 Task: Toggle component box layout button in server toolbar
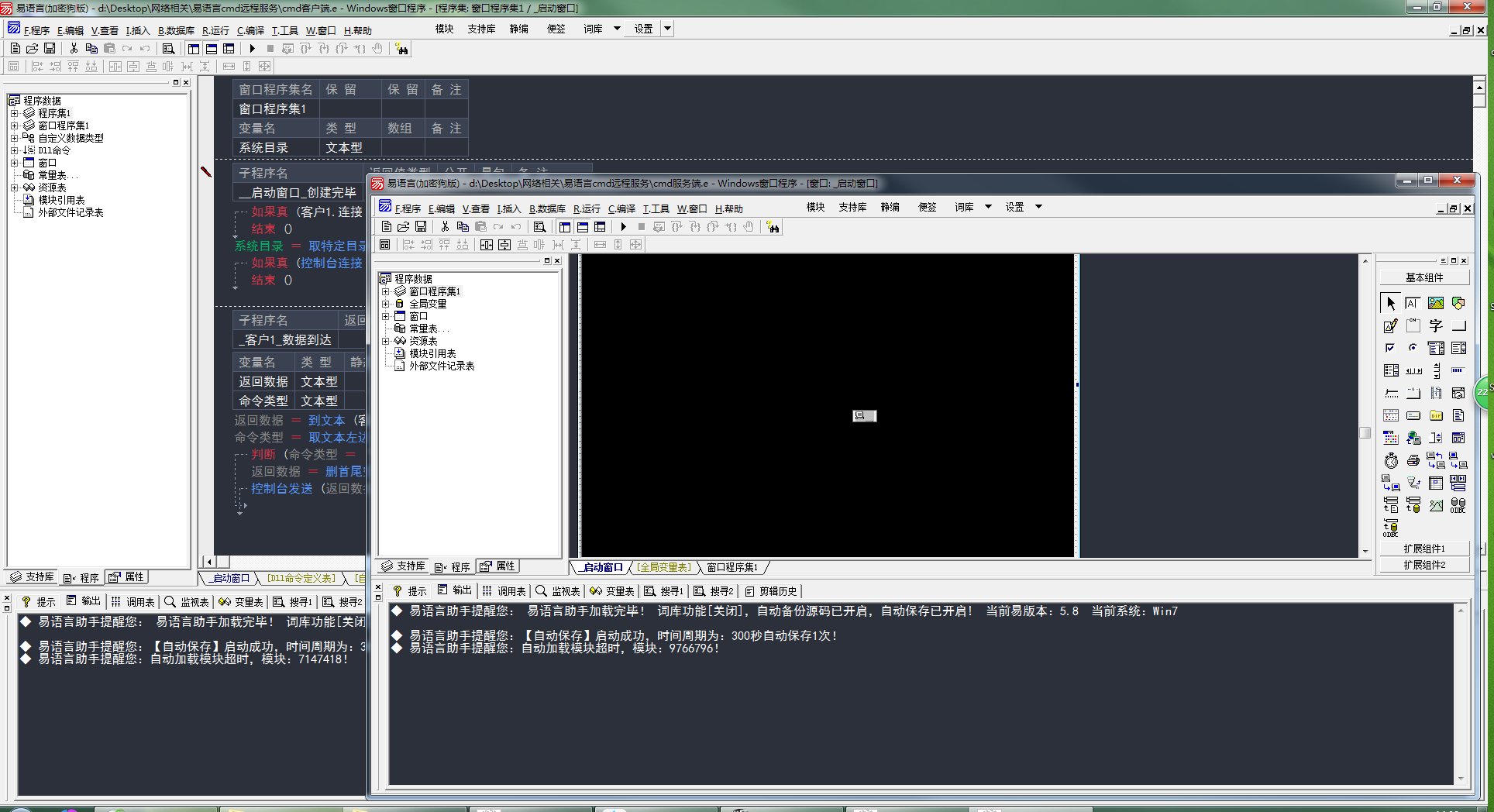600,227
